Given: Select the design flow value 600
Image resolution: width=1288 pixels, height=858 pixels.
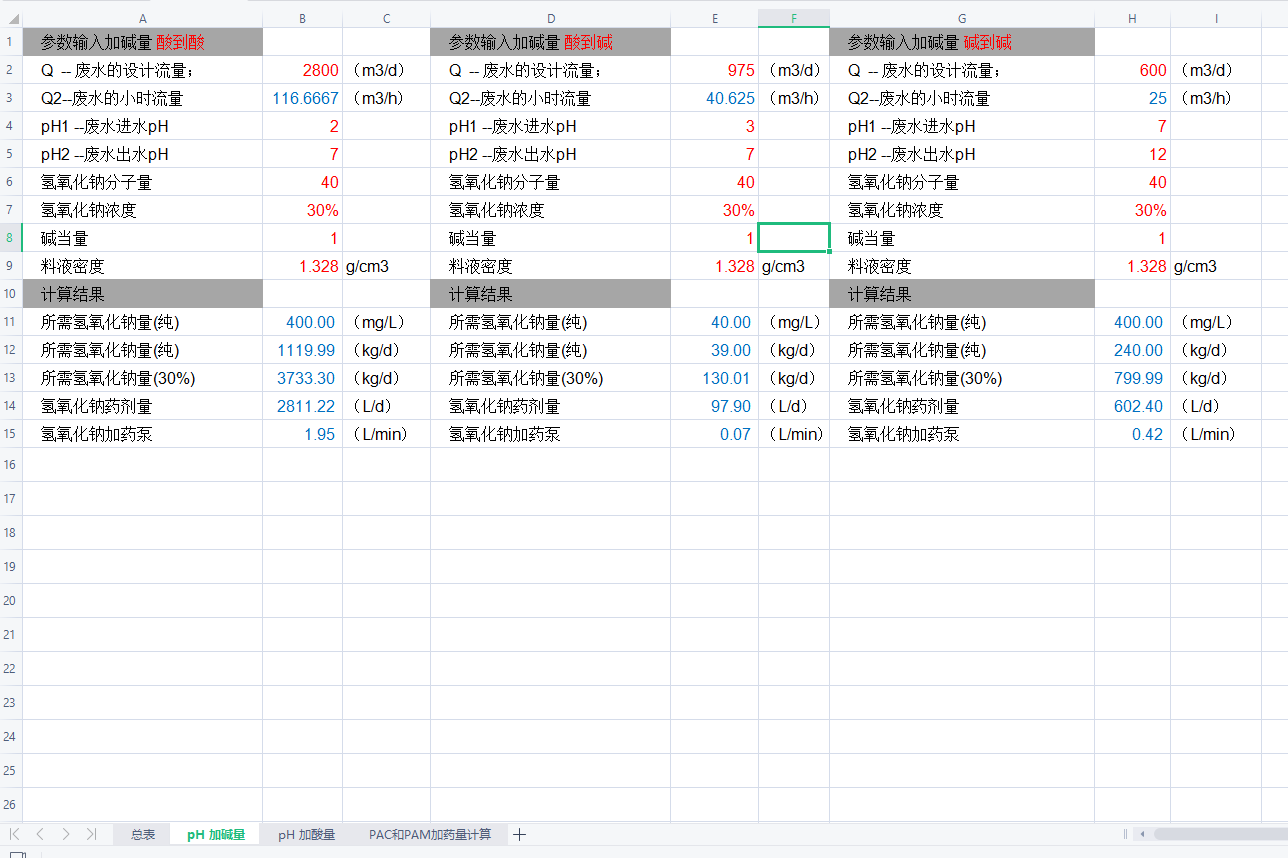Looking at the screenshot, I should [x=1132, y=70].
